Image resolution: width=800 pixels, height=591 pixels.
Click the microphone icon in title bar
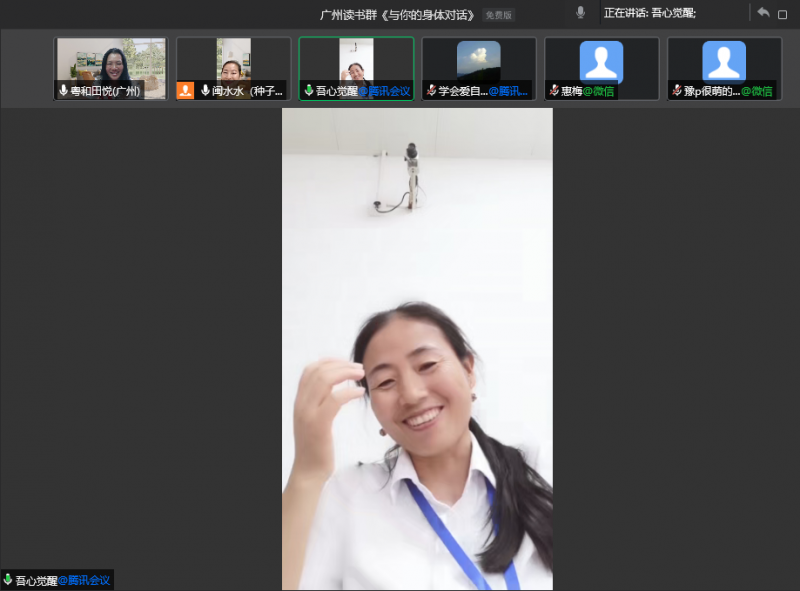(x=581, y=13)
